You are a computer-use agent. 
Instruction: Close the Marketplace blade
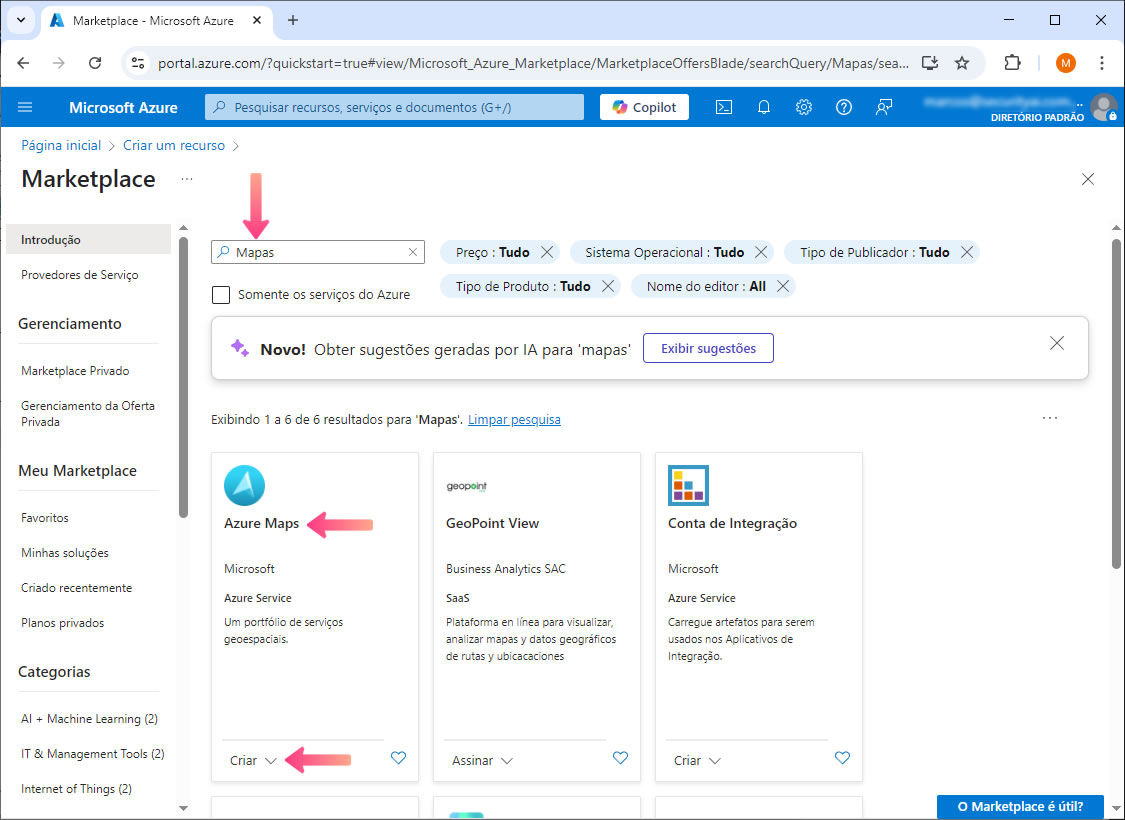point(1088,179)
